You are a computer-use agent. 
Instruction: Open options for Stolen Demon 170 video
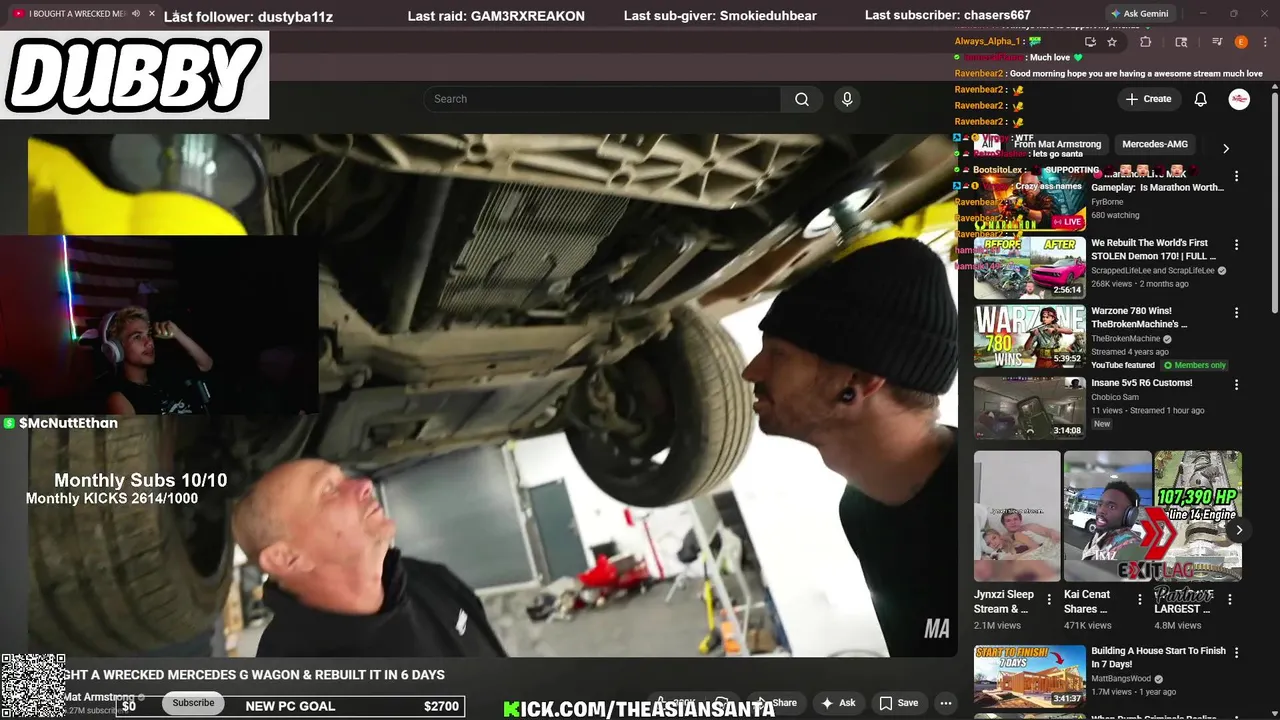(x=1236, y=244)
